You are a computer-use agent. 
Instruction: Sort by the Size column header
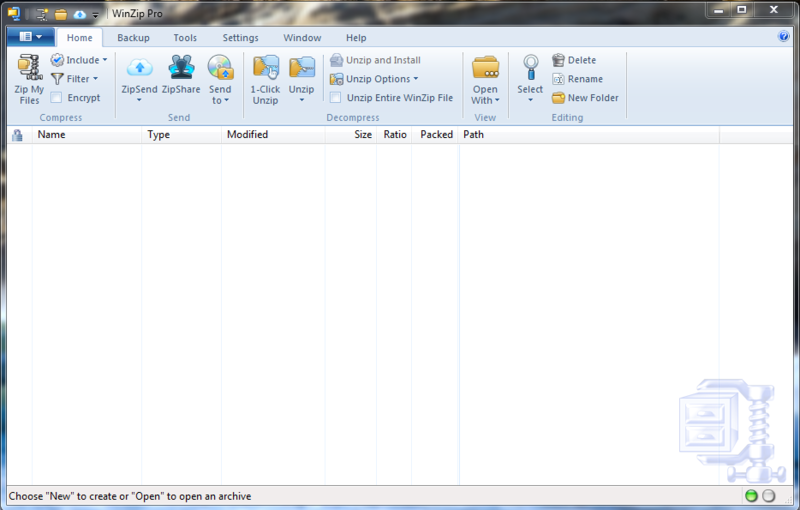point(351,135)
